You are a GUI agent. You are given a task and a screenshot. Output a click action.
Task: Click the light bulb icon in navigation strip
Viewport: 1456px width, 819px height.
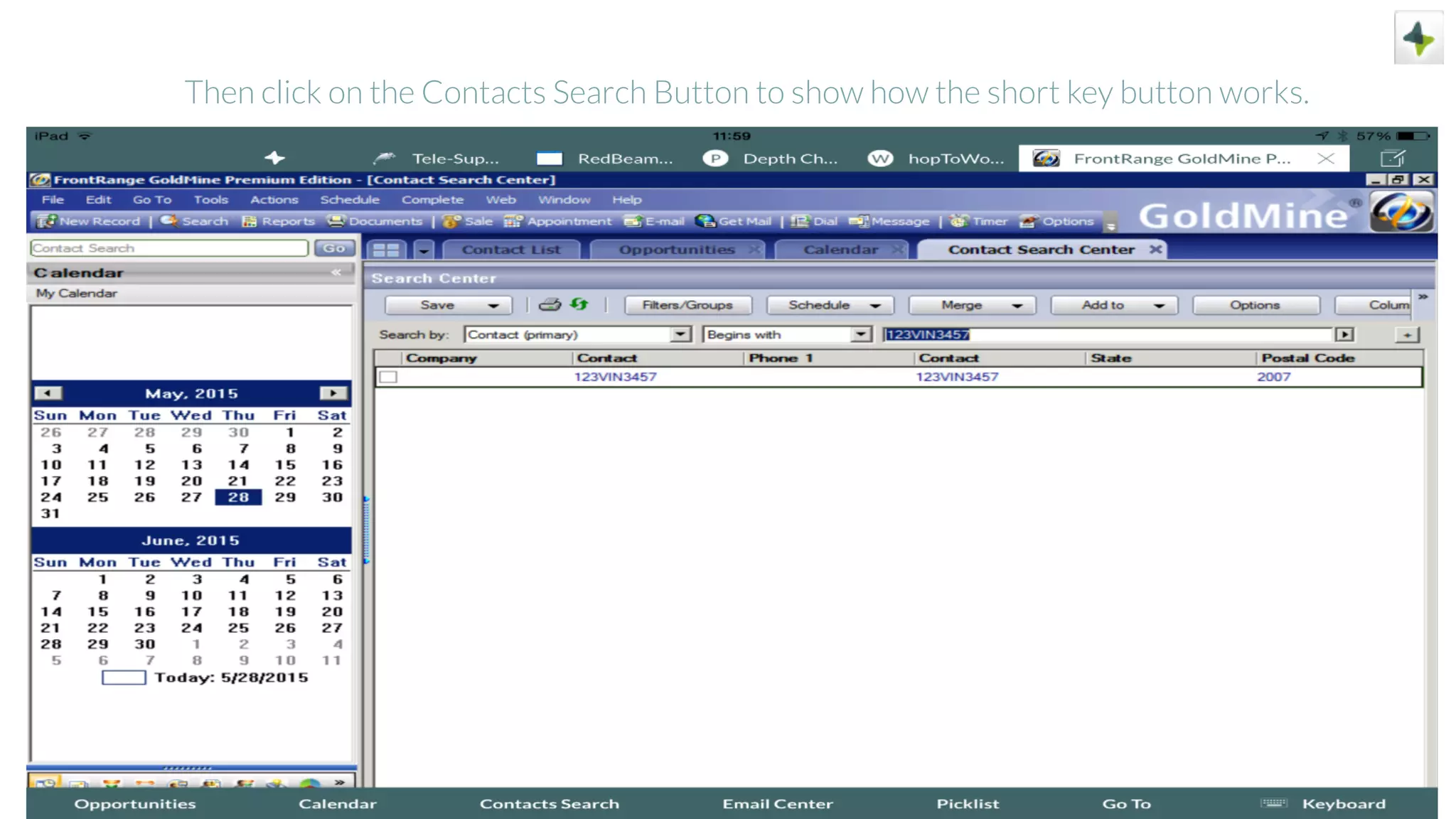[277, 783]
